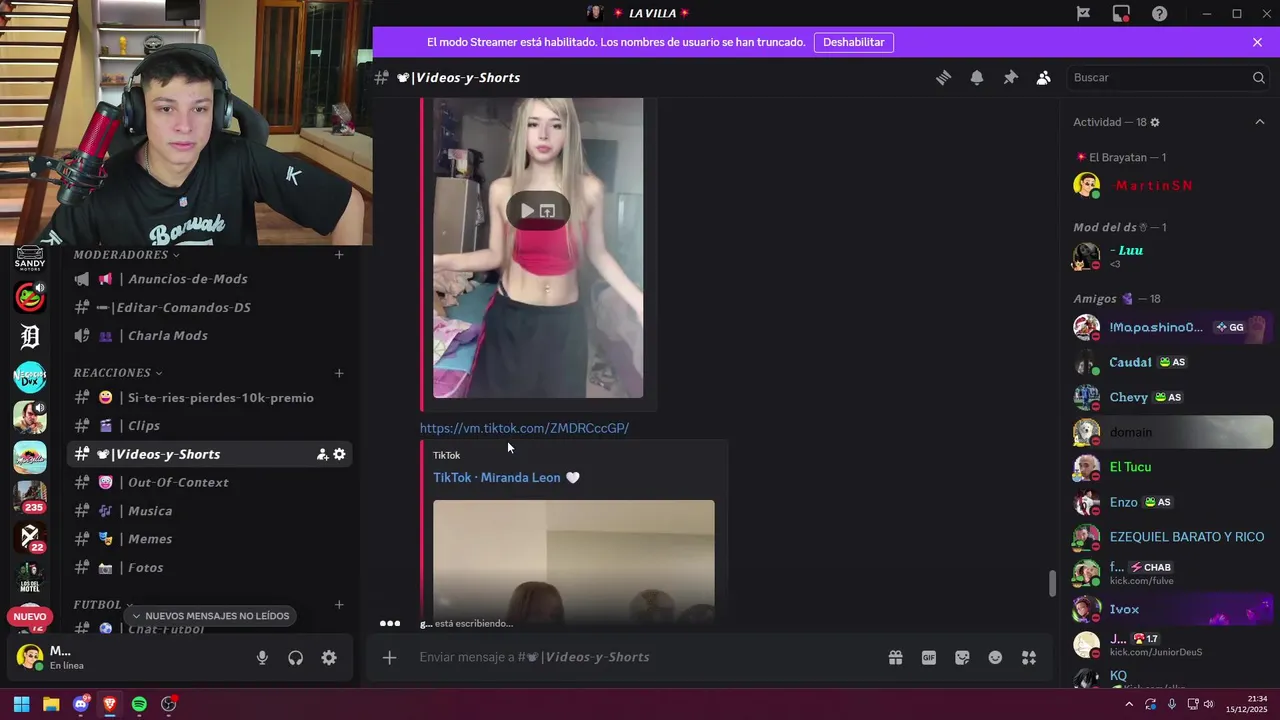Open the Editar-Comandos-DS channel
This screenshot has height=720, width=1280.
tap(210, 308)
